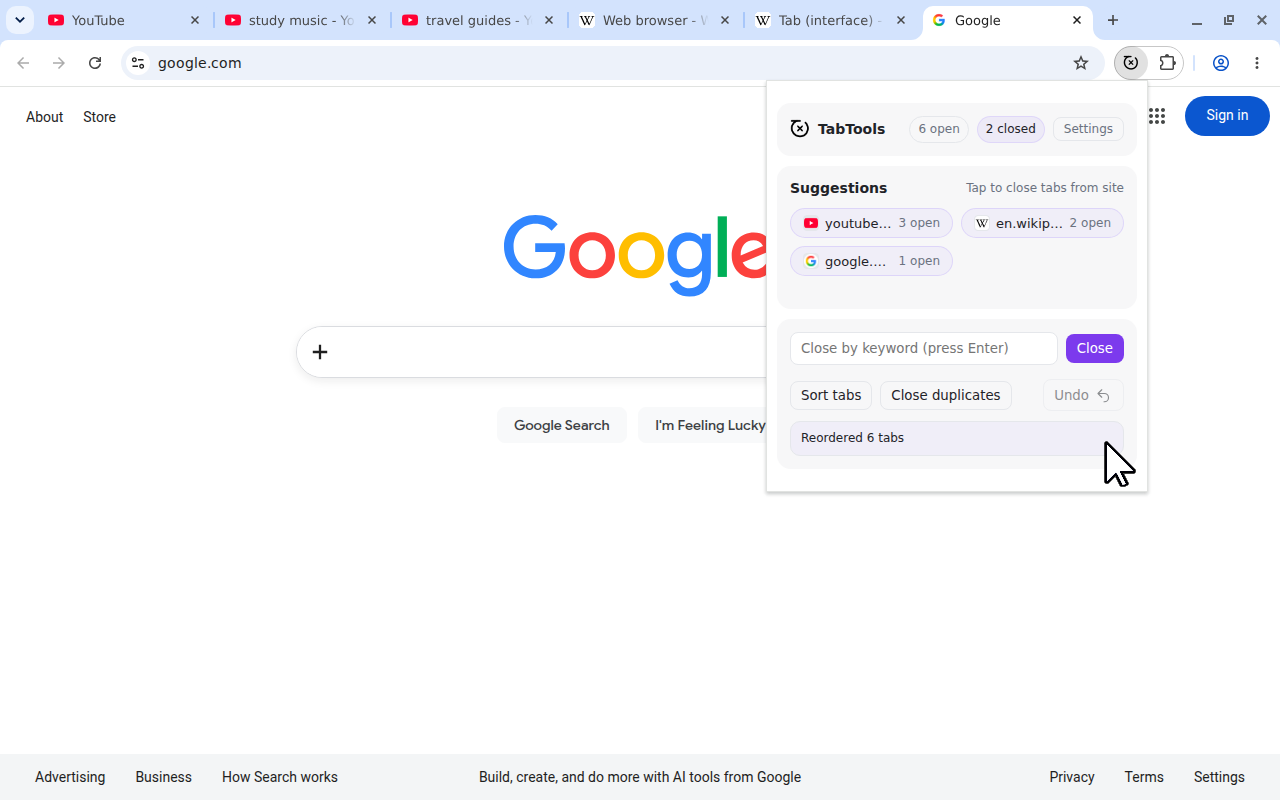Bookmark this page with star icon
Viewport: 1280px width, 800px height.
[x=1081, y=63]
